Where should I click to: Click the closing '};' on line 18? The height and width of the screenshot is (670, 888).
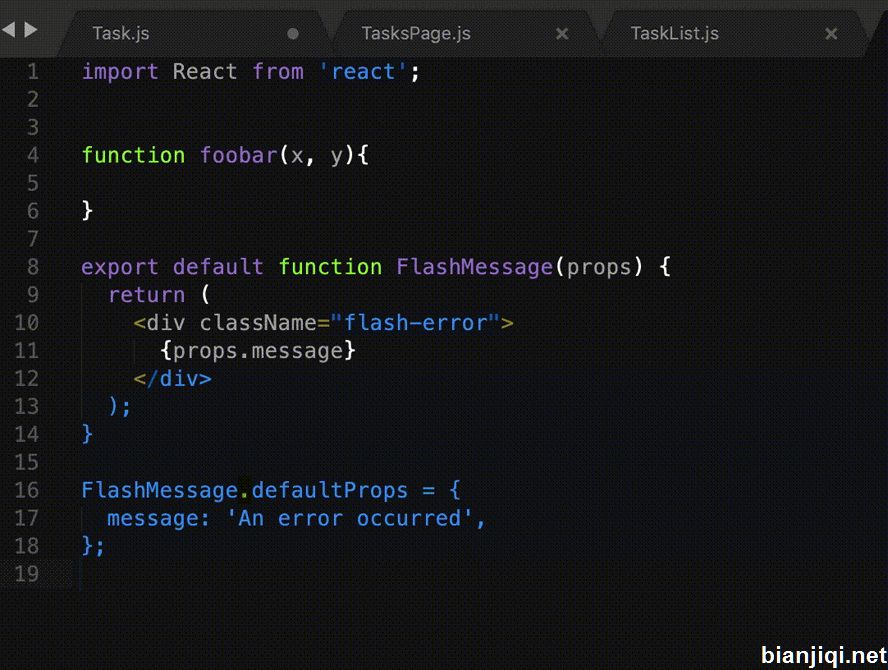(x=93, y=547)
